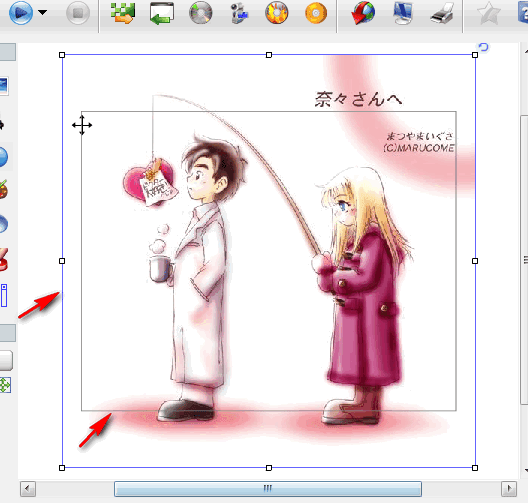Click the blue sphere icon in the left sidebar
This screenshot has height=503, width=528.
click(3, 157)
